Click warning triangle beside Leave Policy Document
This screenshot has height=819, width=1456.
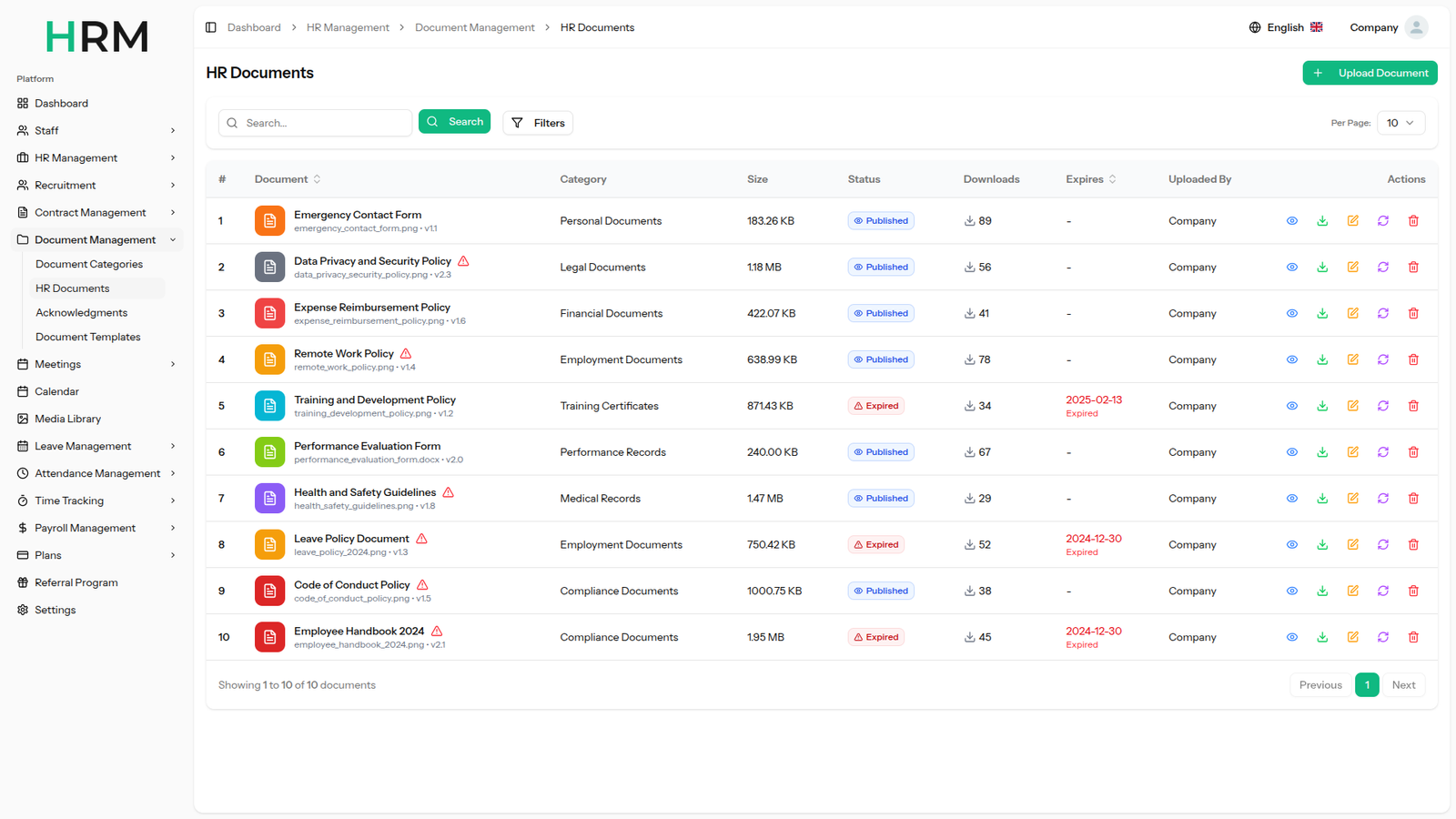(421, 539)
